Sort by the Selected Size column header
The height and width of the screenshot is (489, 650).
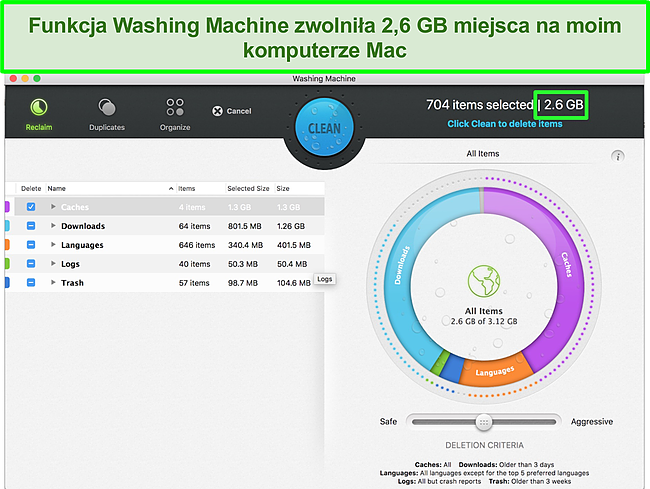[x=248, y=189]
